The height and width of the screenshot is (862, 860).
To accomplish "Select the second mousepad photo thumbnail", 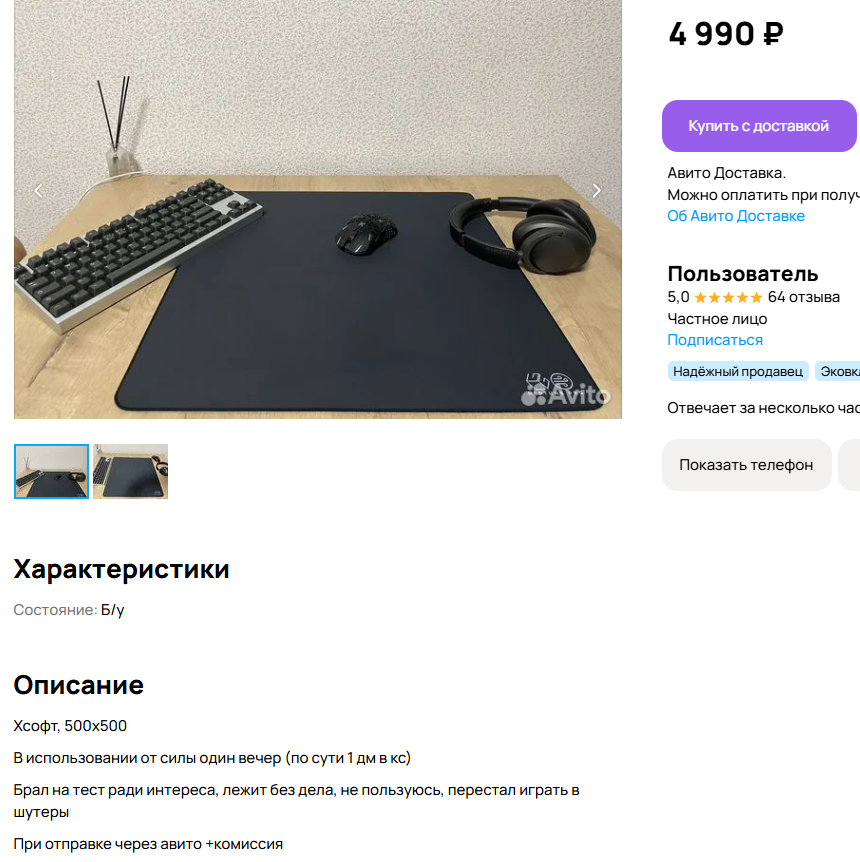I will click(x=130, y=471).
